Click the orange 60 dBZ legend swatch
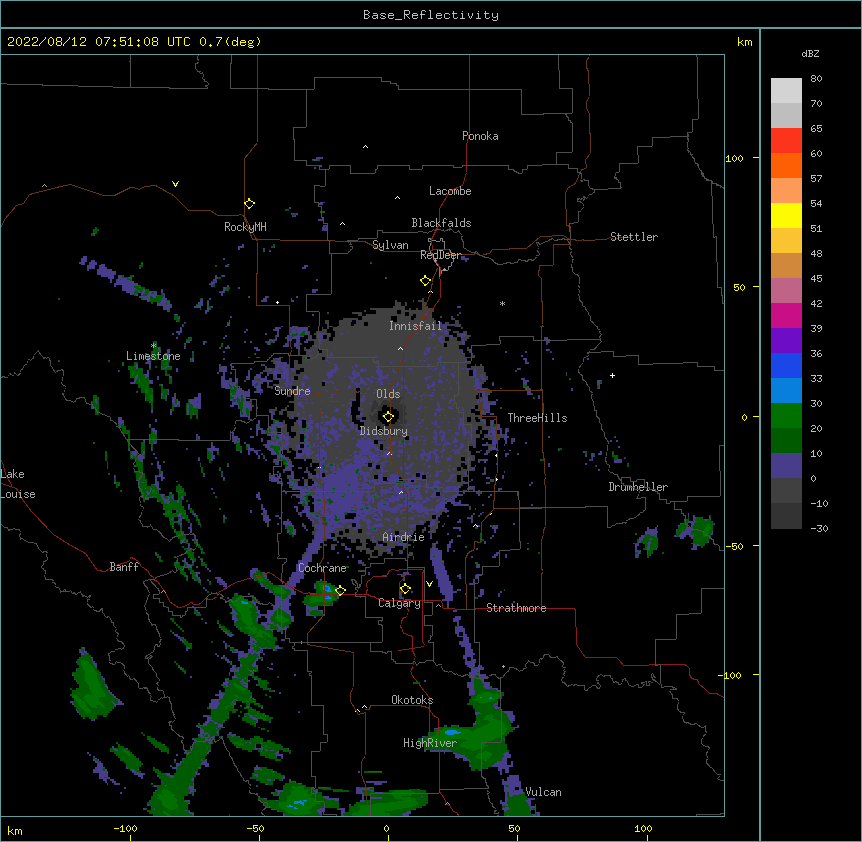Viewport: 862px width, 842px height. coord(786,165)
